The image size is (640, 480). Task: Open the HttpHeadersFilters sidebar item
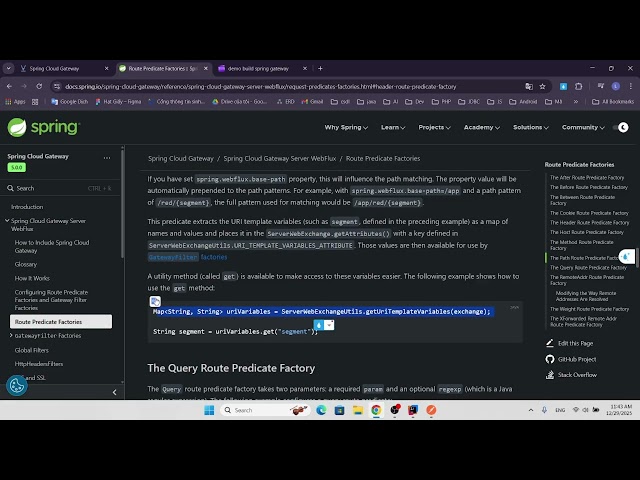click(x=39, y=364)
